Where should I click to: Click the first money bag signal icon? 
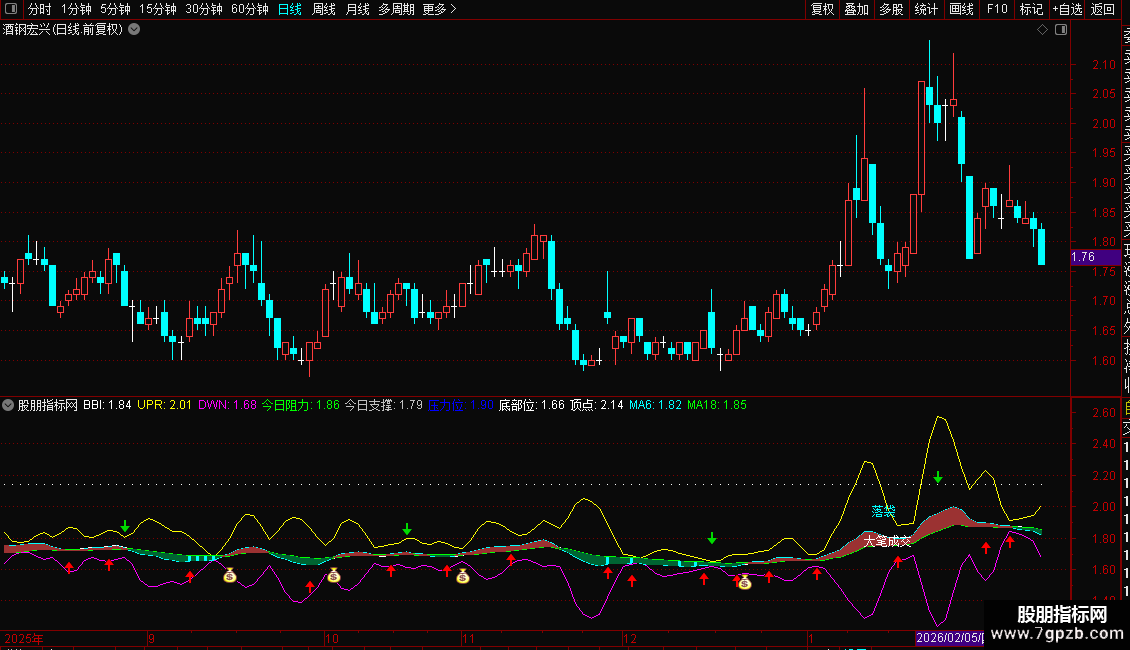click(230, 576)
